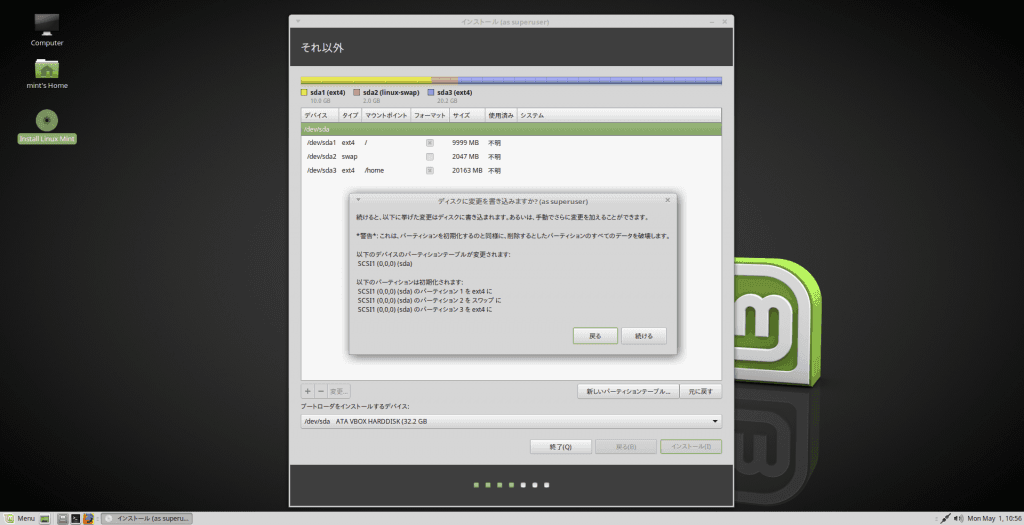Select the Install Linux Mint desktop icon
The height and width of the screenshot is (525, 1024).
[46, 127]
